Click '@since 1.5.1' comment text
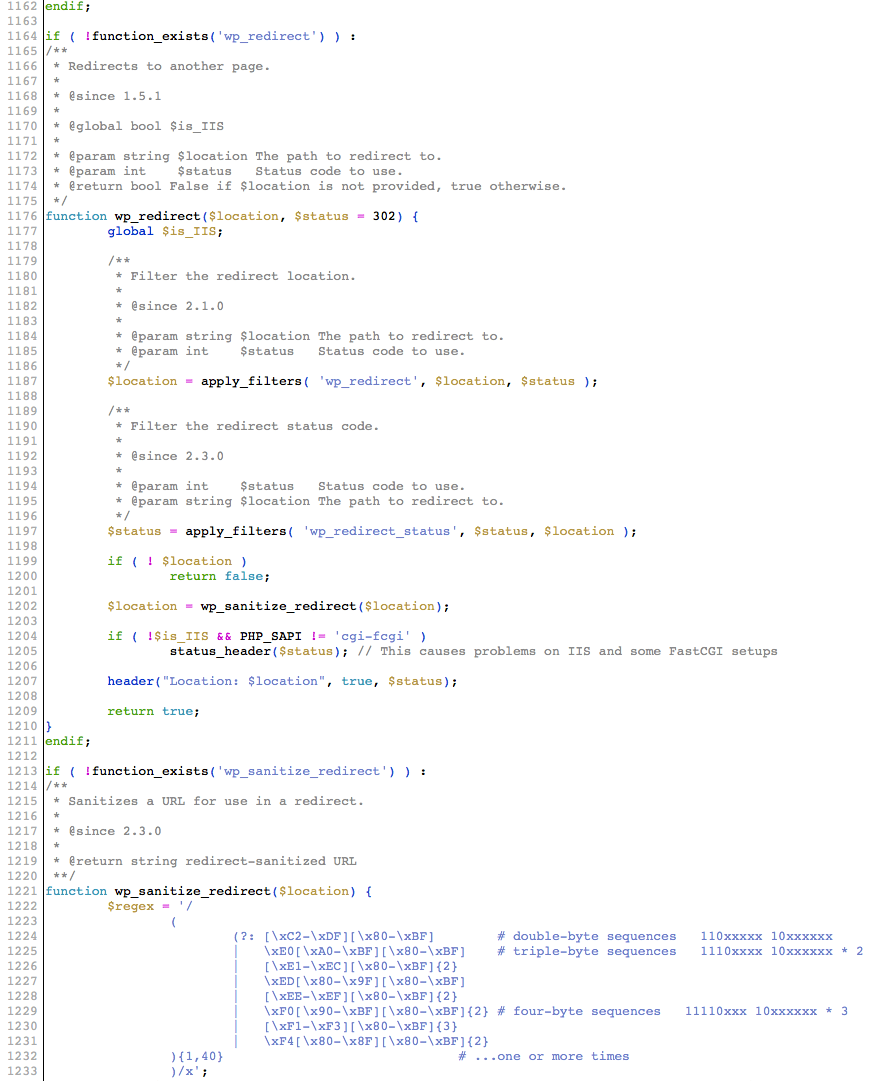 (114, 97)
